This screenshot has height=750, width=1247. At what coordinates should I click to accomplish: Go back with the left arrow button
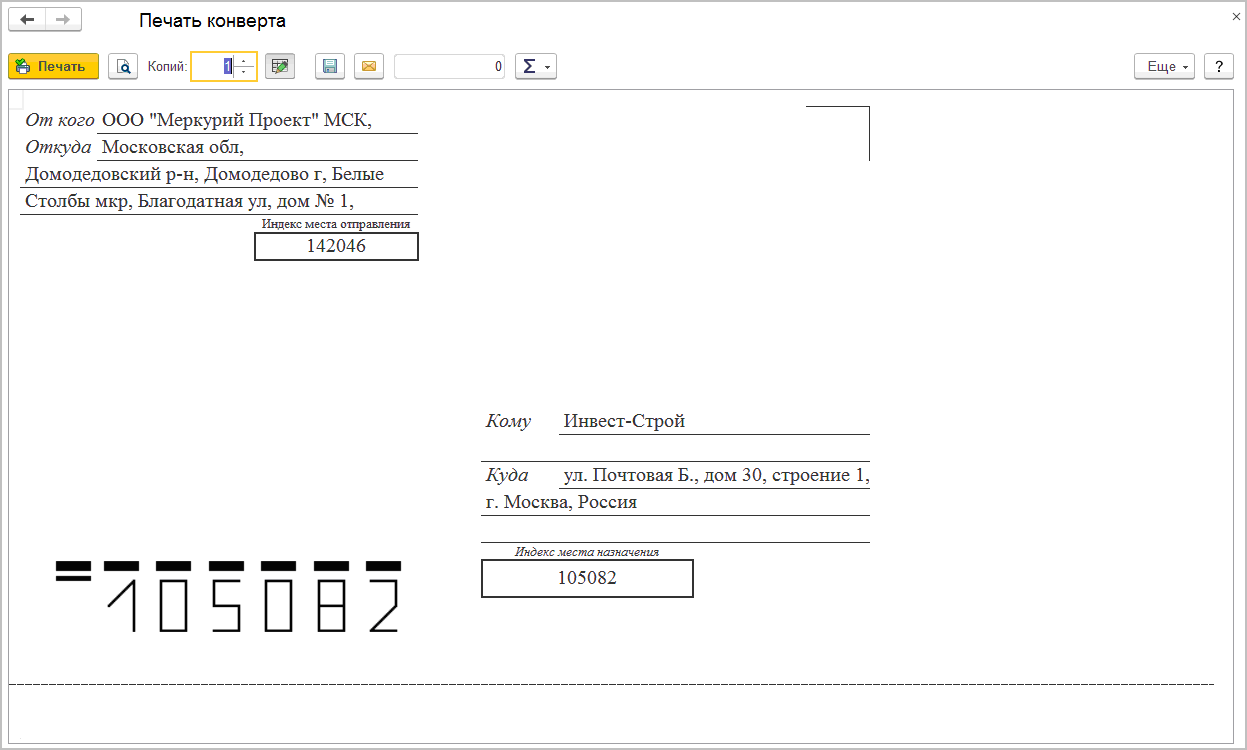click(27, 20)
